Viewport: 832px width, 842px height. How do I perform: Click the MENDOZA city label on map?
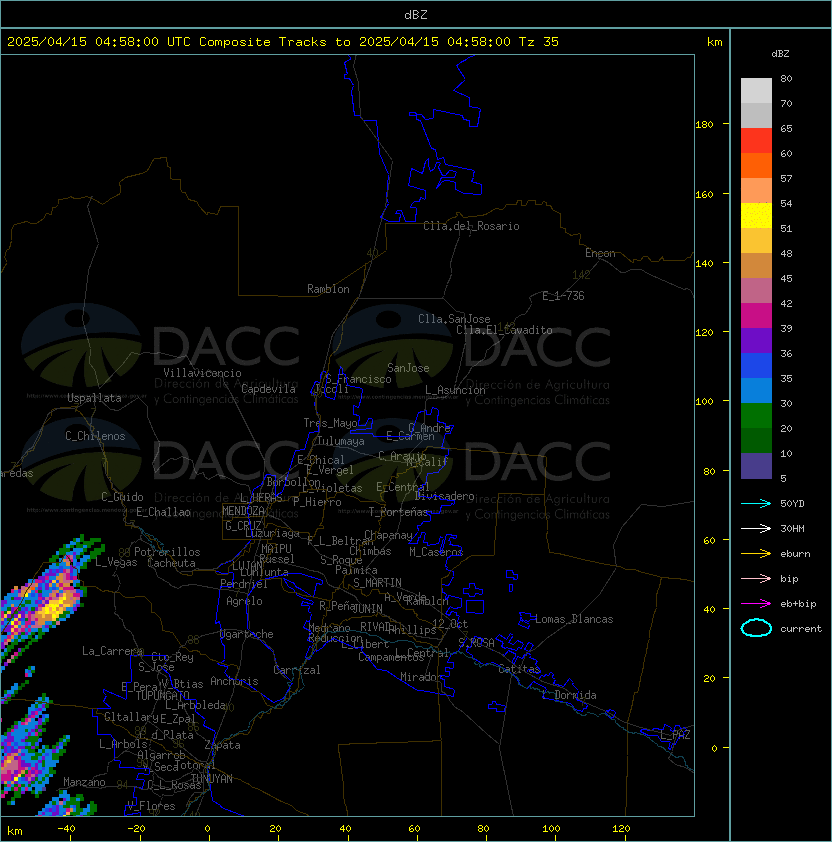(243, 511)
